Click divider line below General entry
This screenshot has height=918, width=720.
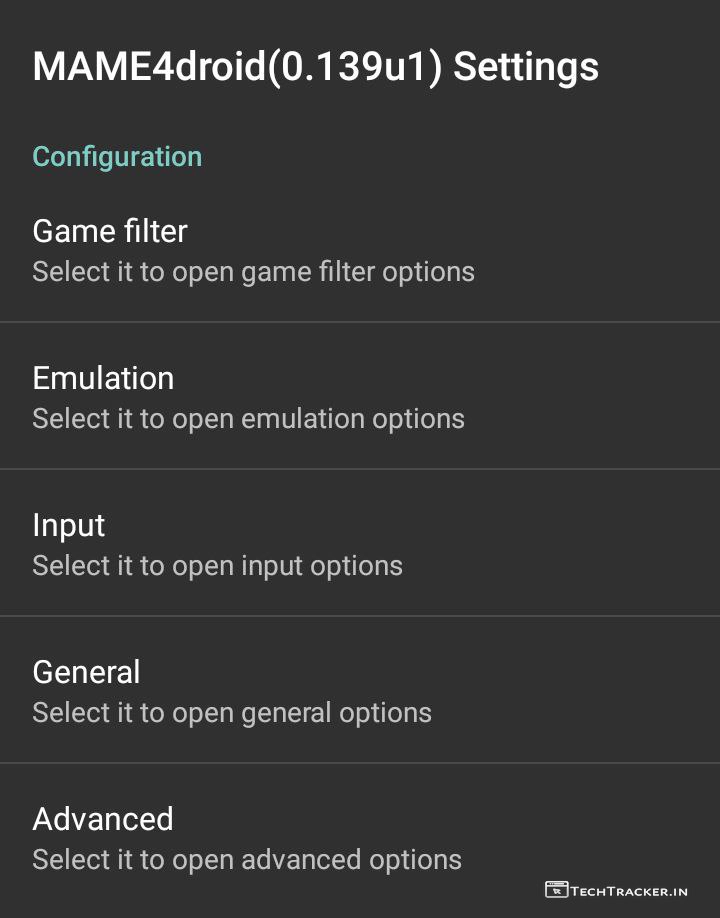pyautogui.click(x=360, y=763)
